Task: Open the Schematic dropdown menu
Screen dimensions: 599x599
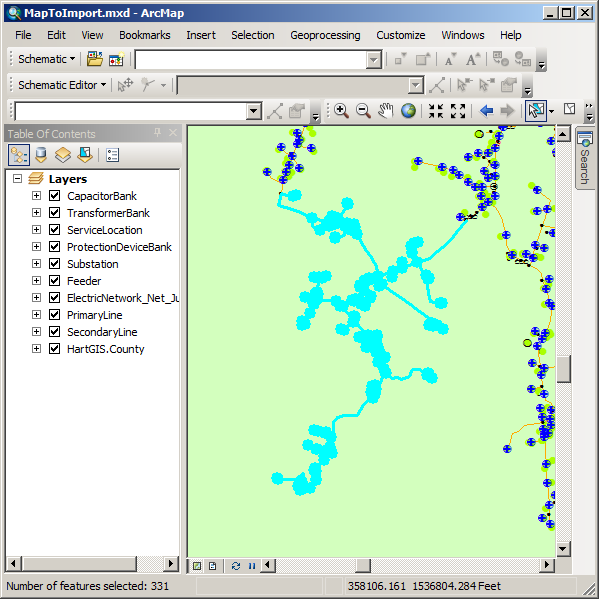Action: point(46,59)
